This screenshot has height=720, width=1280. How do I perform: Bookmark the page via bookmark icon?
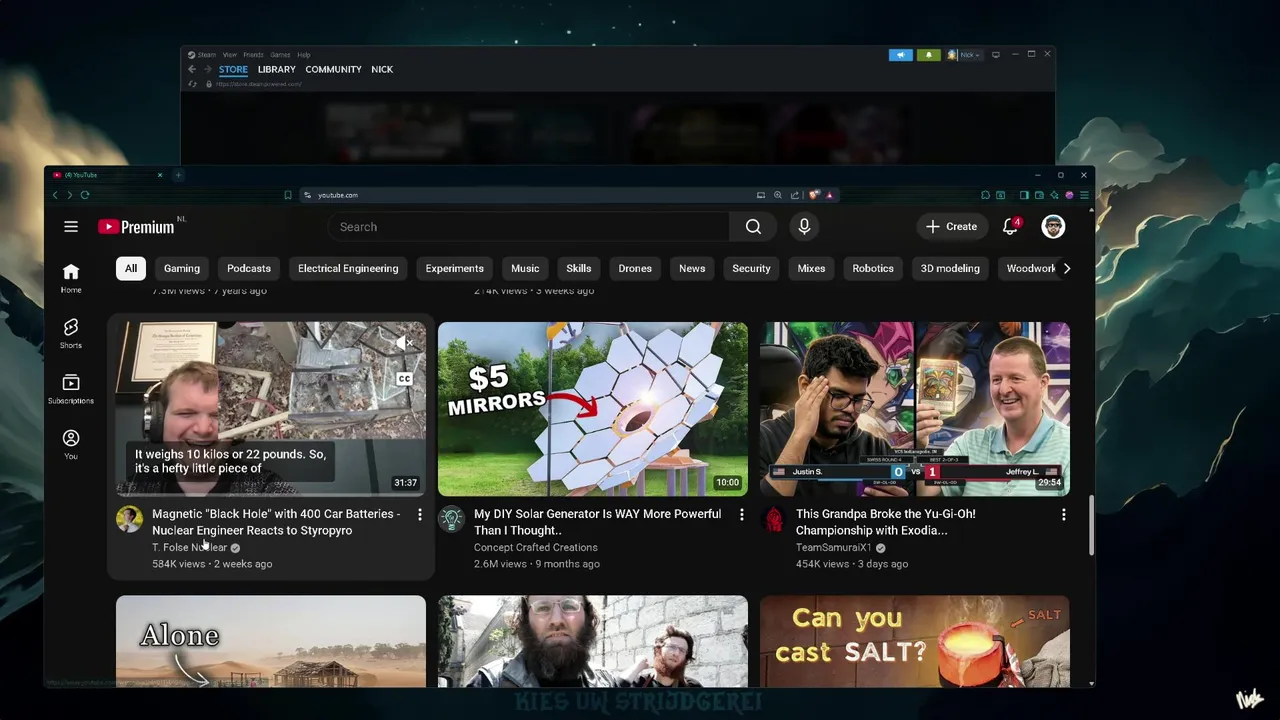point(288,195)
